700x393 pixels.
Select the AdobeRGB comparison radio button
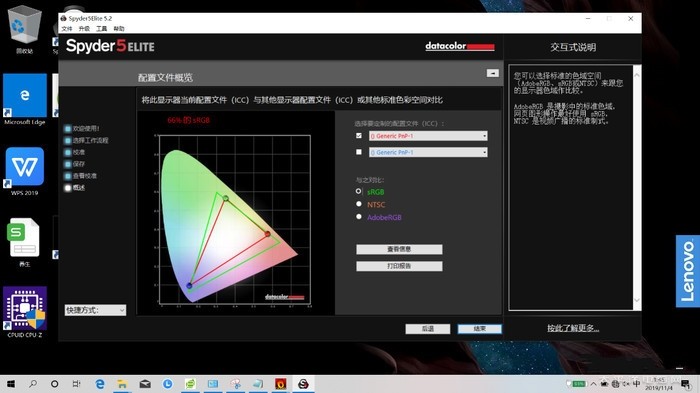(x=359, y=217)
